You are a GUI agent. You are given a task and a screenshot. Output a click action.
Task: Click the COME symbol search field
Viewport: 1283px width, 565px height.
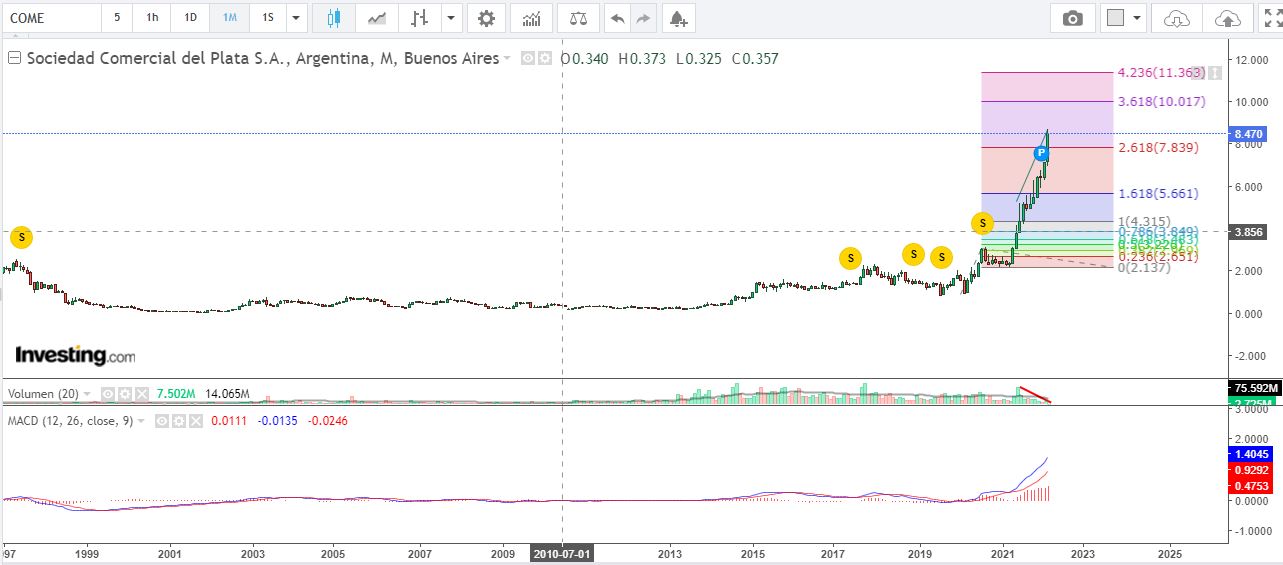click(52, 18)
